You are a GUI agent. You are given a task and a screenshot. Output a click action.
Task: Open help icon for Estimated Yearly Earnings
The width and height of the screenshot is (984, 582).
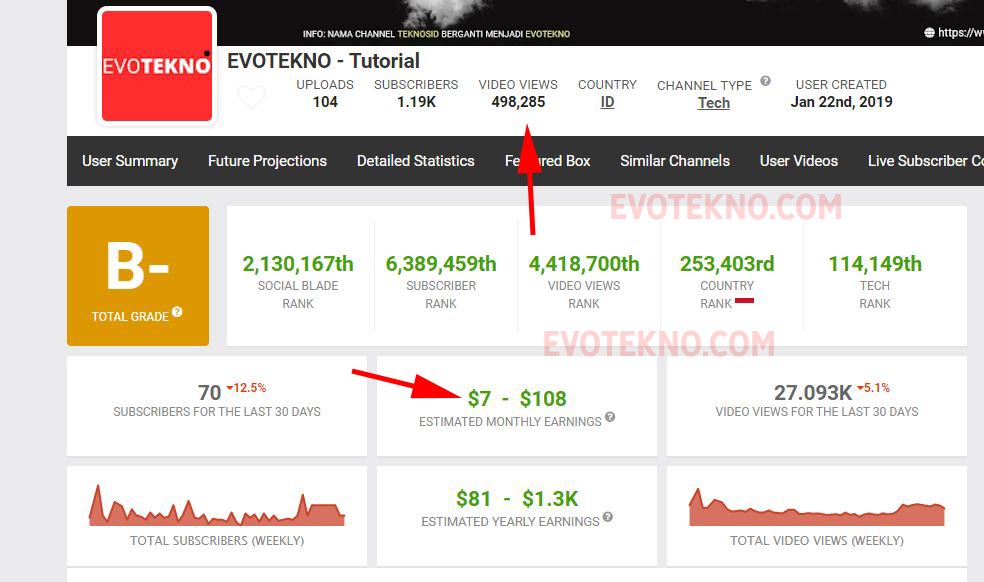[607, 517]
